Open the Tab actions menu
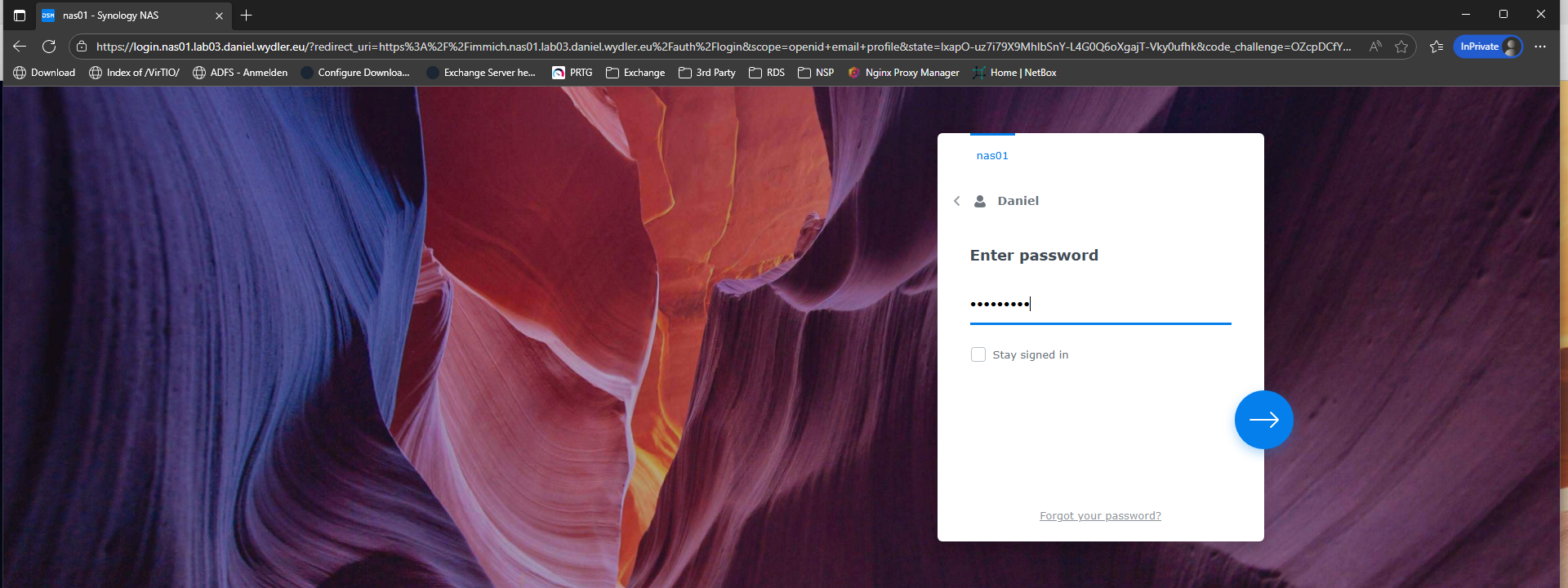Viewport: 1568px width, 588px height. coord(20,16)
